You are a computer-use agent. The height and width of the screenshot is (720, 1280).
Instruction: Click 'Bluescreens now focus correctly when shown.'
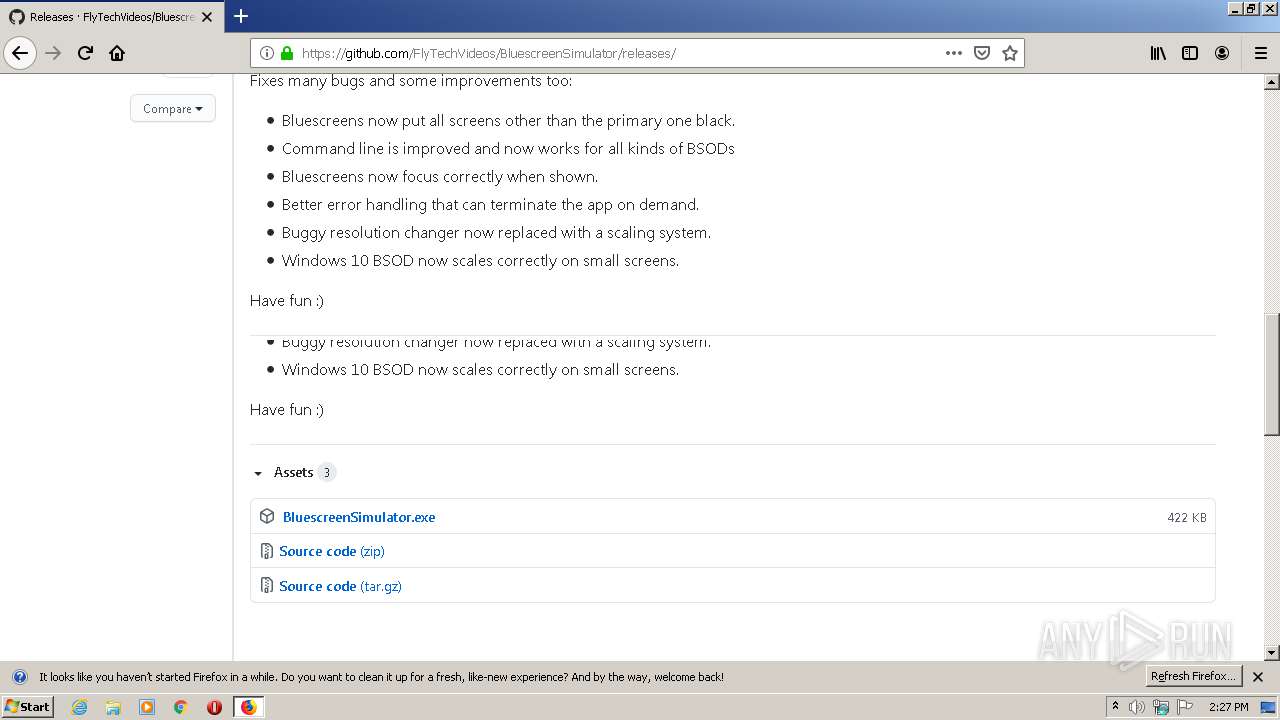click(x=440, y=176)
